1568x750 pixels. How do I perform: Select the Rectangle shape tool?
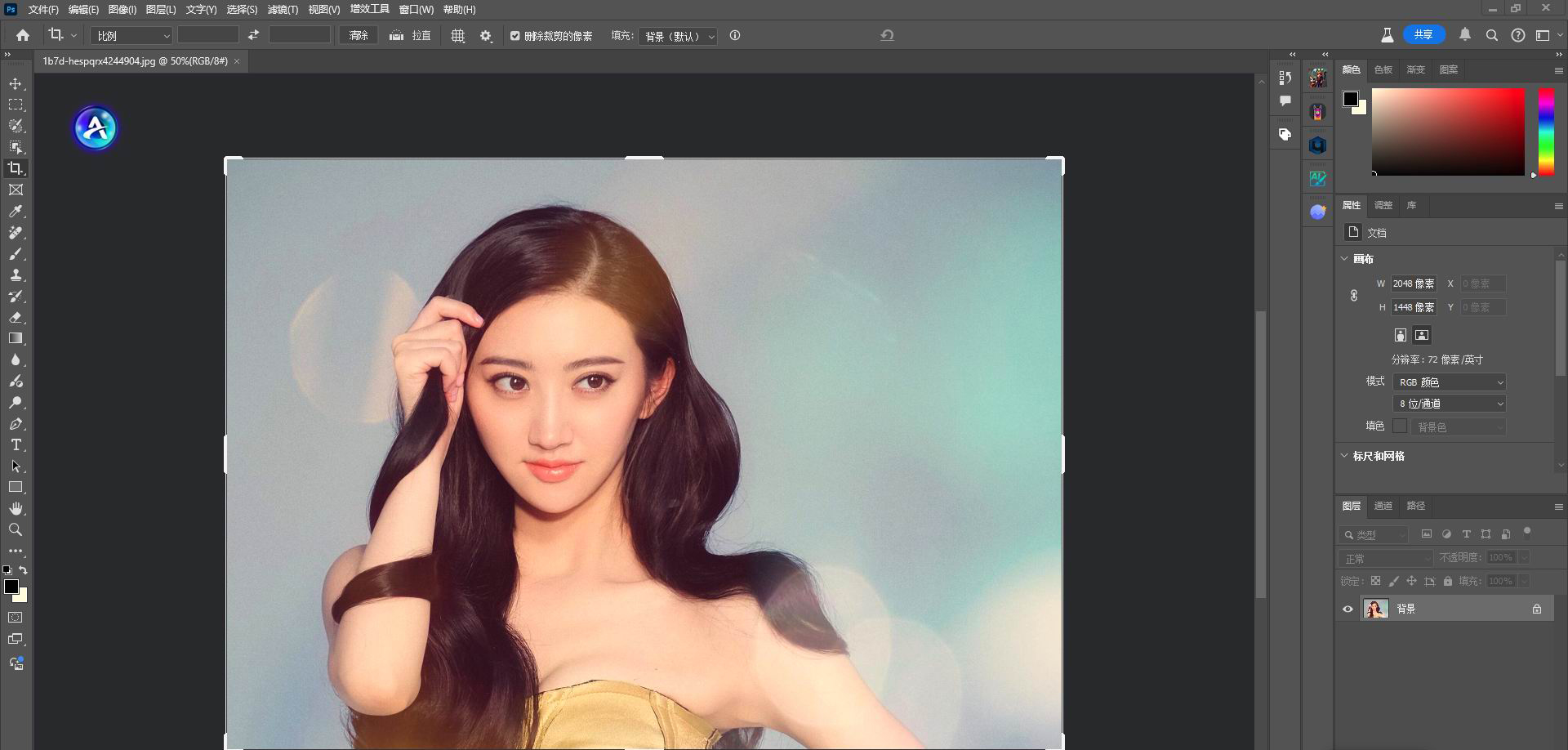(x=16, y=487)
